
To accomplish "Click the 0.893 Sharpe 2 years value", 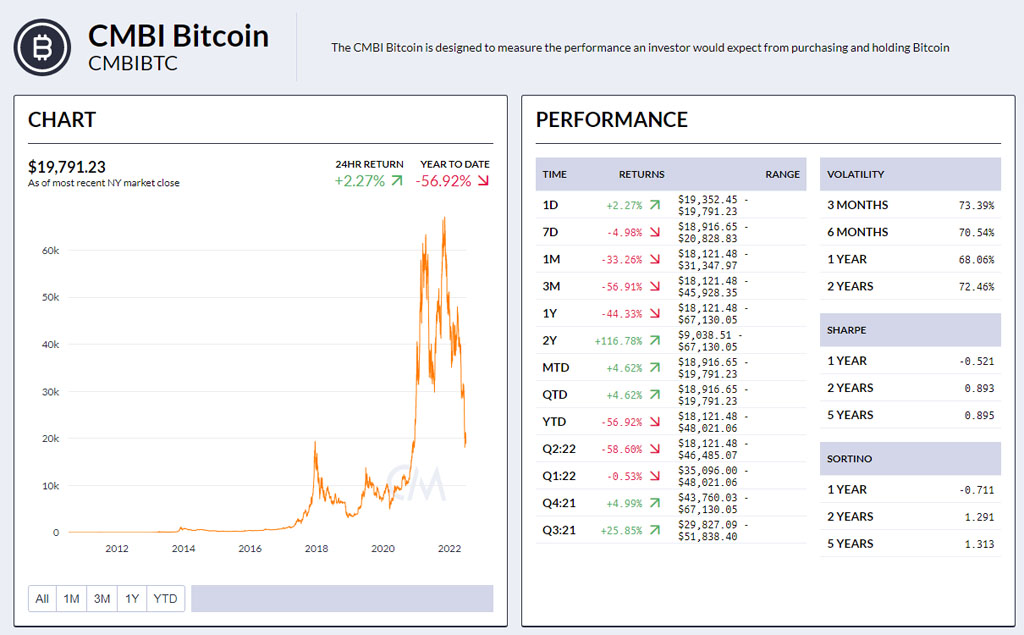I will coord(979,388).
